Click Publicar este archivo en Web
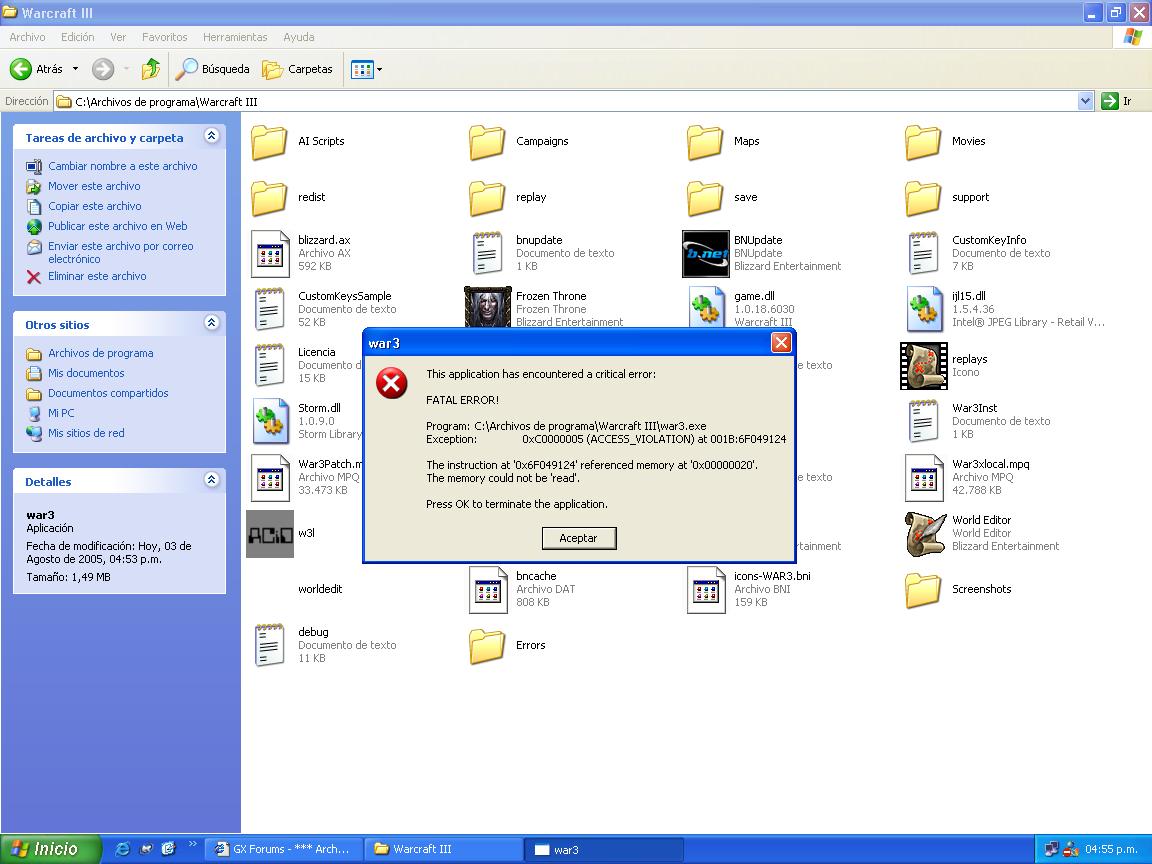Viewport: 1152px width, 864px height. [x=118, y=226]
